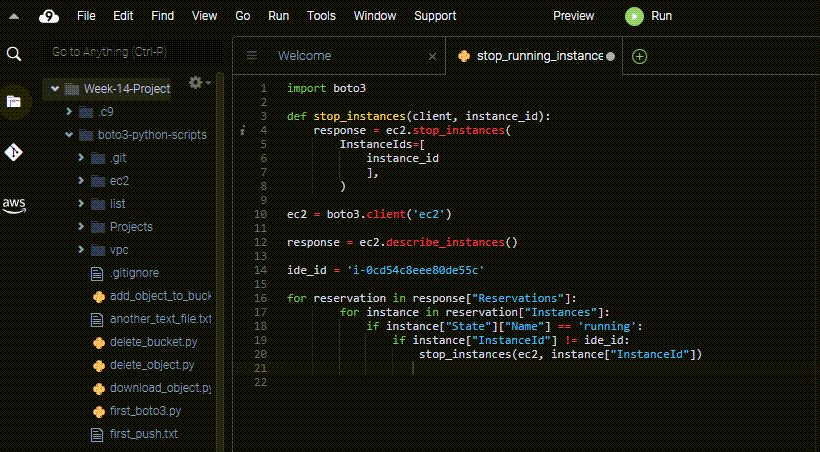Close the Welcome tab
Screen dimensions: 820x452
coord(432,56)
